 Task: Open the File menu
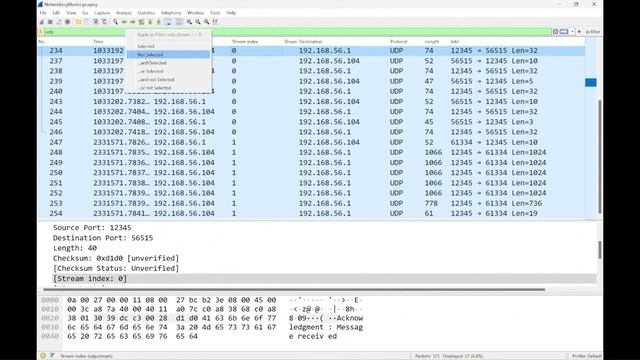43,13
